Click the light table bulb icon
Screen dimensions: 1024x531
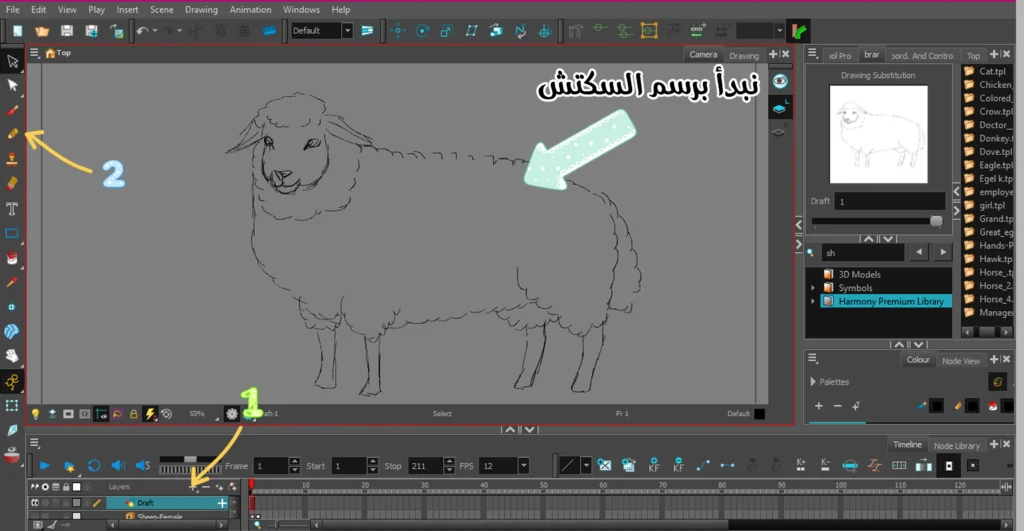coord(35,414)
